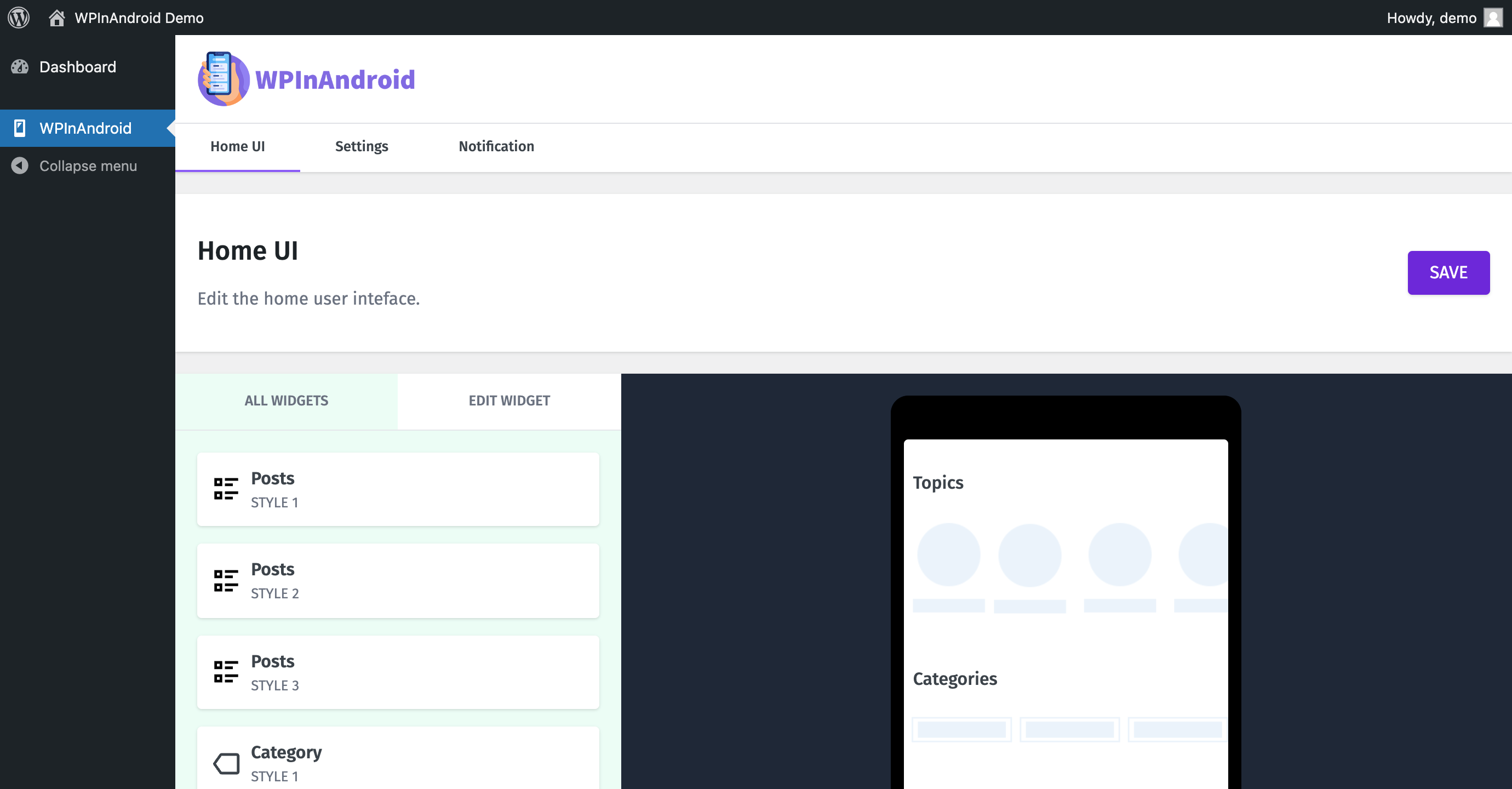This screenshot has height=789, width=1512.
Task: Collapse the admin sidebar menu
Action: pyautogui.click(x=88, y=165)
